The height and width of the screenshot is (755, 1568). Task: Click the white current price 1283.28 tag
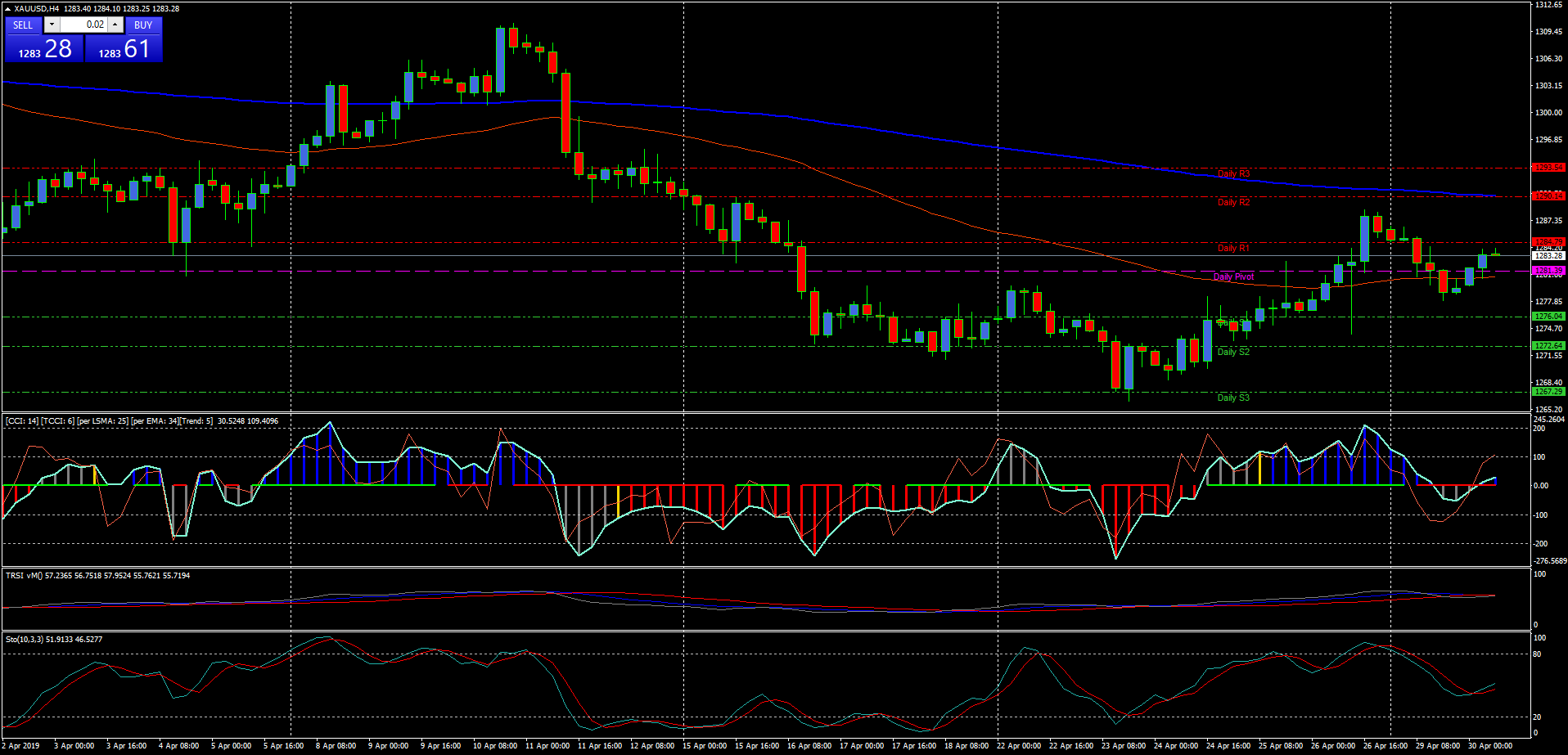click(1548, 255)
